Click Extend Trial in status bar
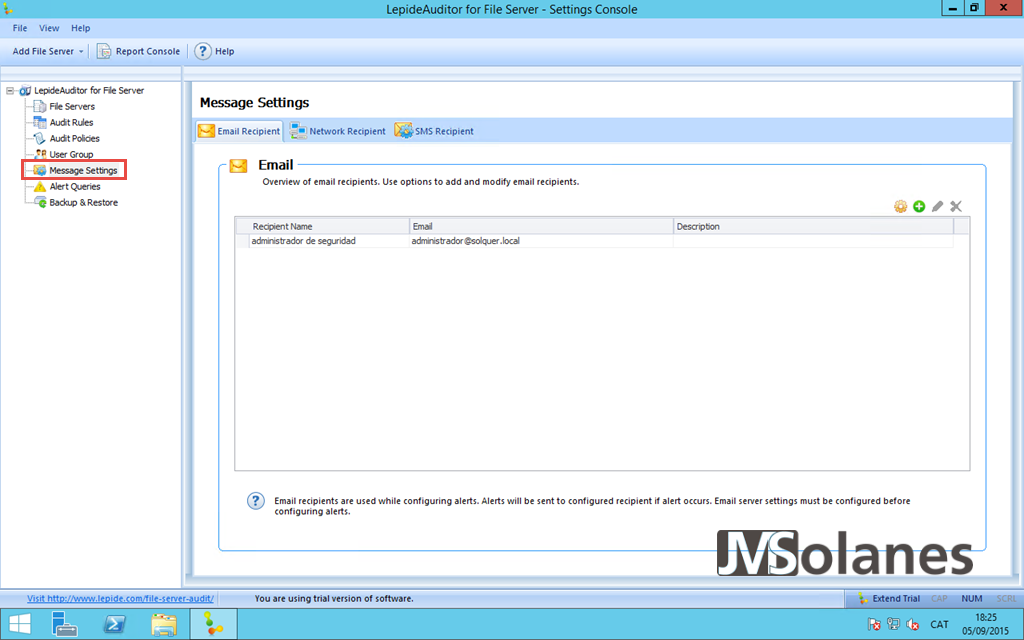 (889, 598)
